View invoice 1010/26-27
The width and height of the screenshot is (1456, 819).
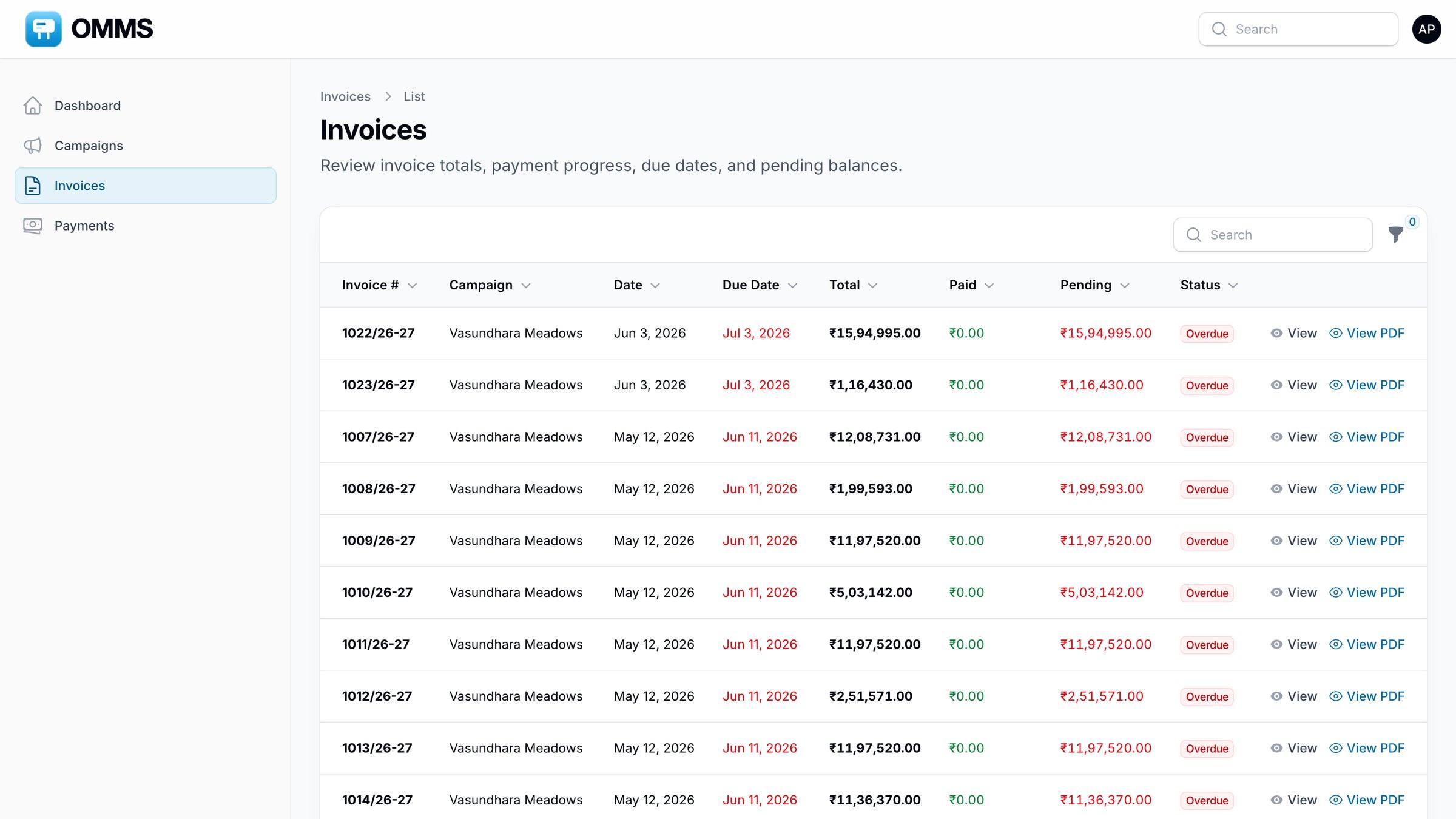pos(1293,593)
